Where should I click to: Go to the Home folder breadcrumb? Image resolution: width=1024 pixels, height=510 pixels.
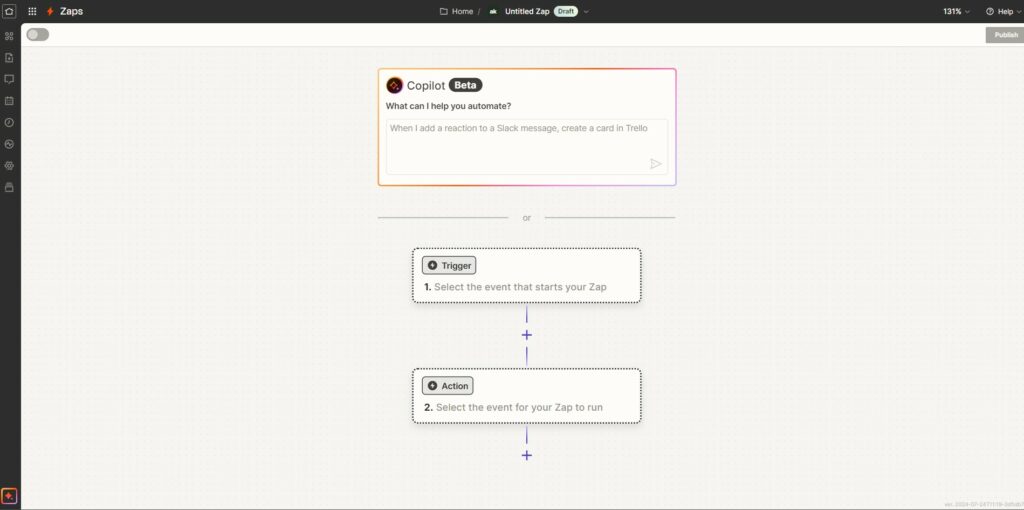click(457, 11)
